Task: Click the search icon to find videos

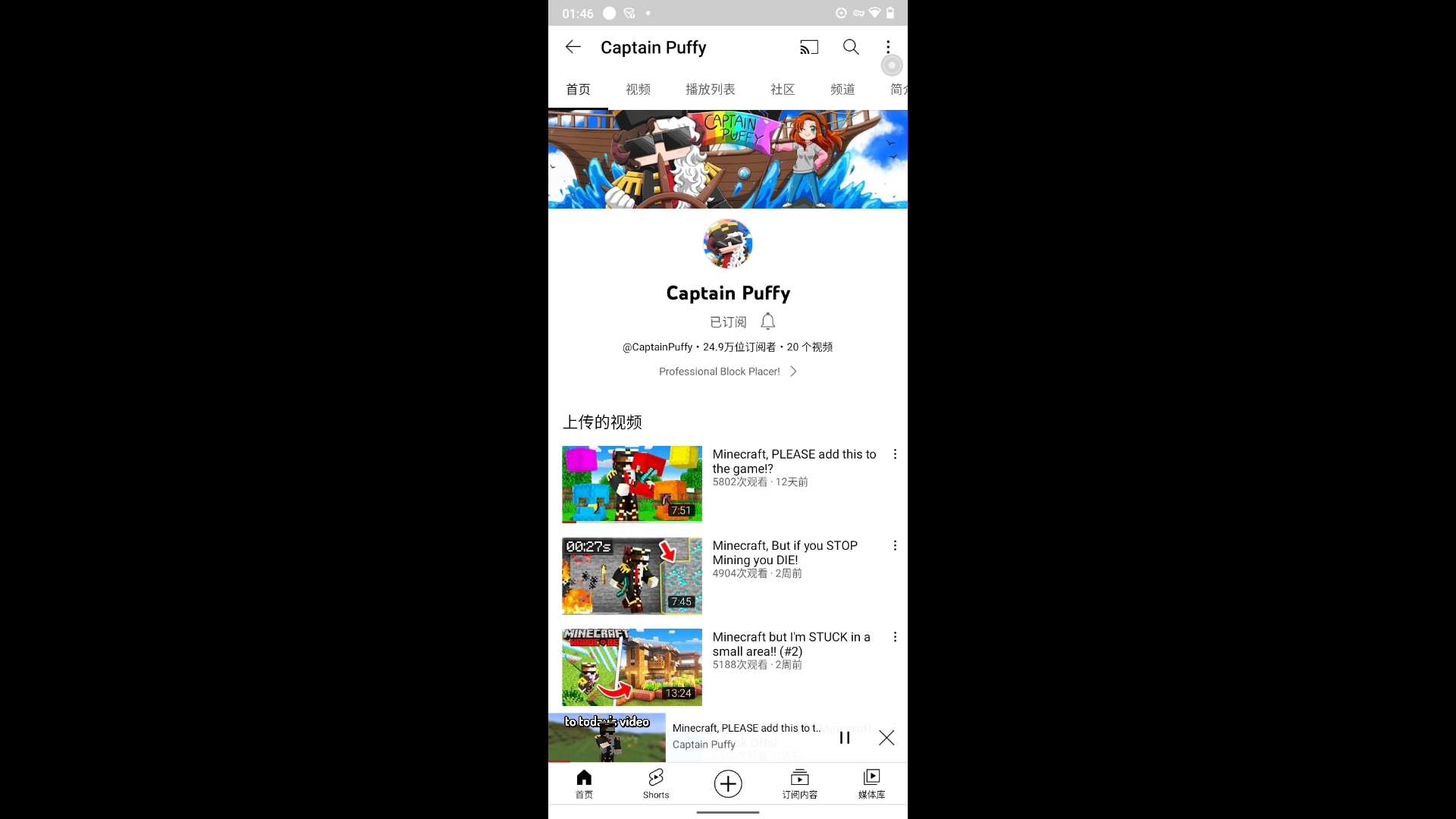Action: [x=851, y=47]
